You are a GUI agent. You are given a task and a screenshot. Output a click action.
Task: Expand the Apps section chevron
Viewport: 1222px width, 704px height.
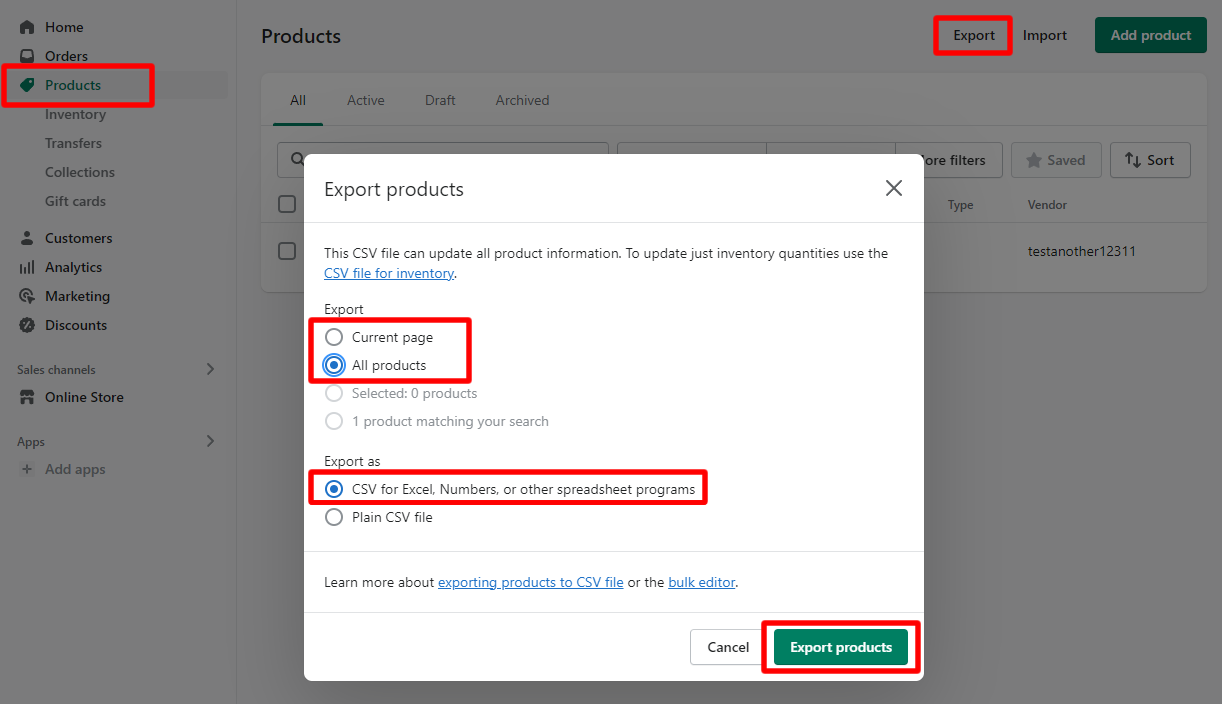click(210, 441)
